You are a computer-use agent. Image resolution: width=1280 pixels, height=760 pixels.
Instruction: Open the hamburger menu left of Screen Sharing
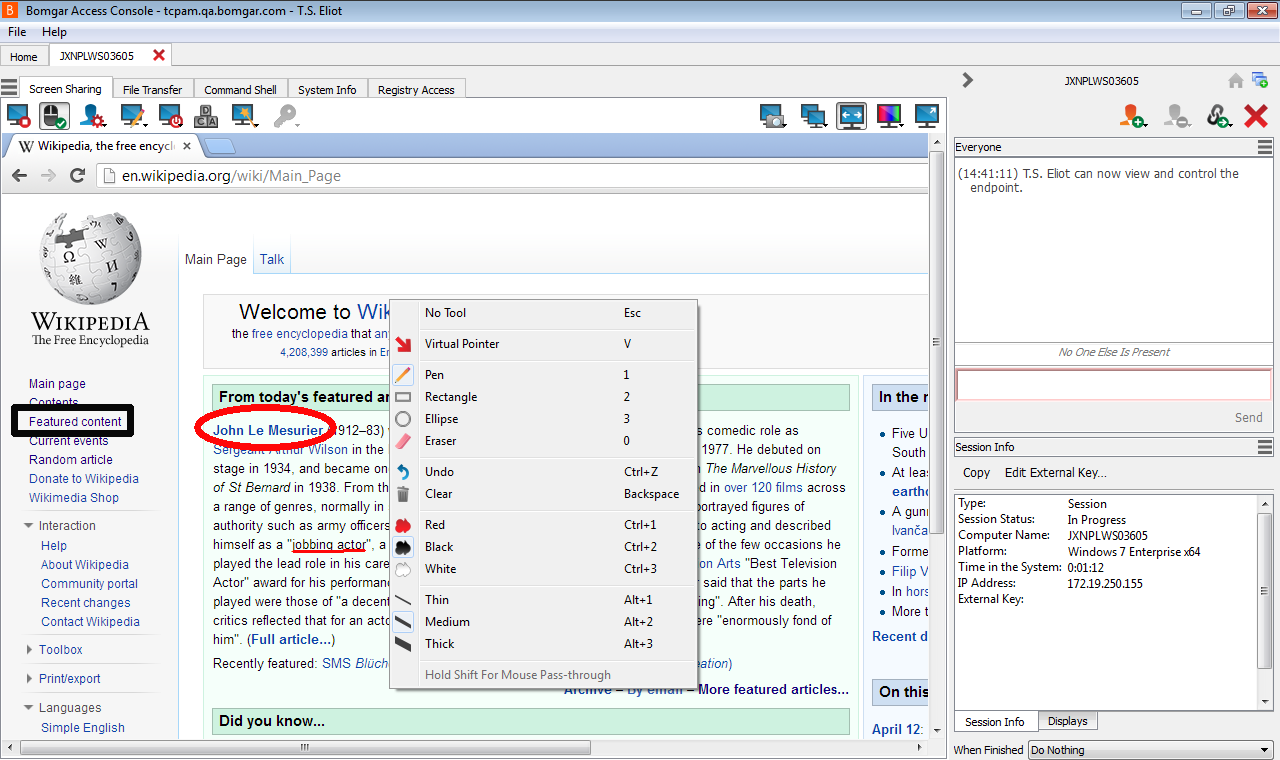(x=9, y=88)
